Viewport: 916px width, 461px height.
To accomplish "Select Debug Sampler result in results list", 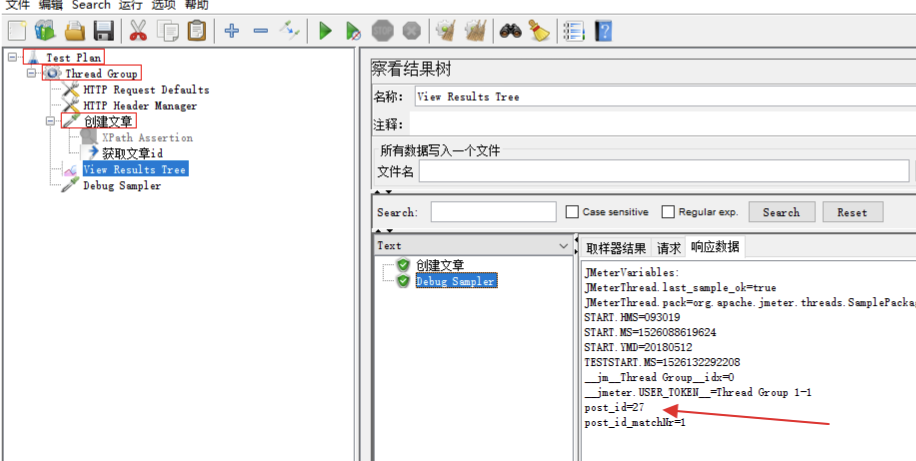I will (455, 281).
